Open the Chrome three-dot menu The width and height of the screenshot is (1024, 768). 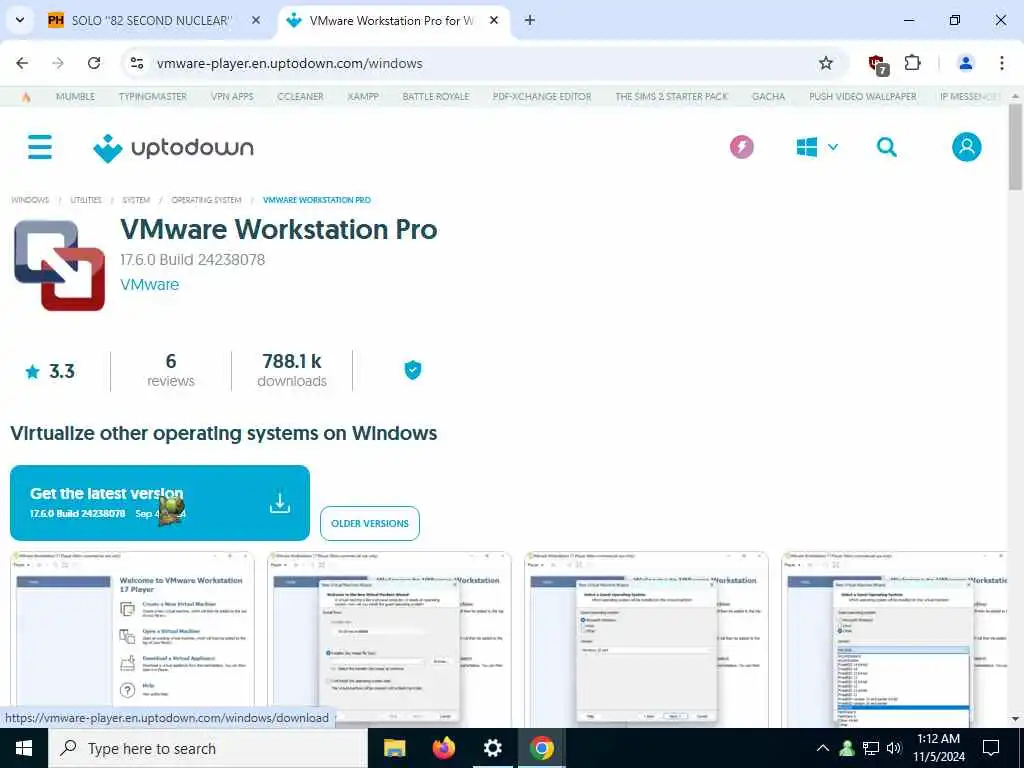coord(1002,63)
